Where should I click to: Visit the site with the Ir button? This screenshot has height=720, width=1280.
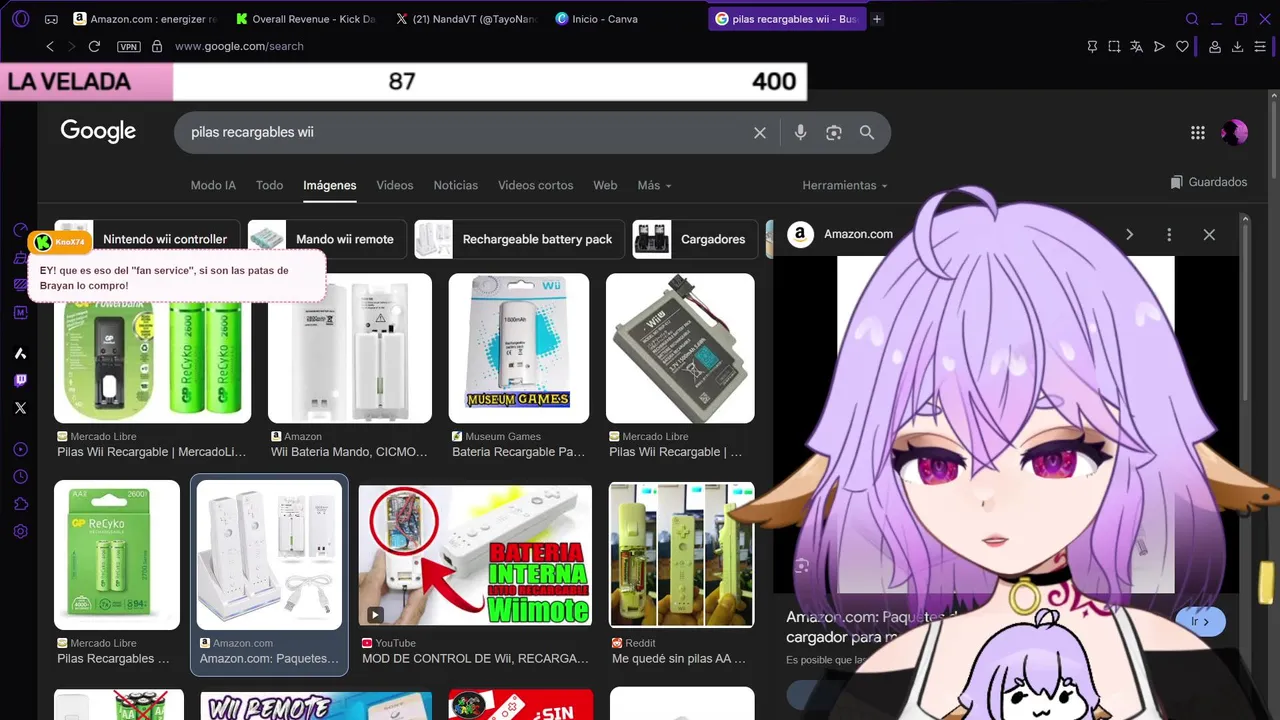1201,621
